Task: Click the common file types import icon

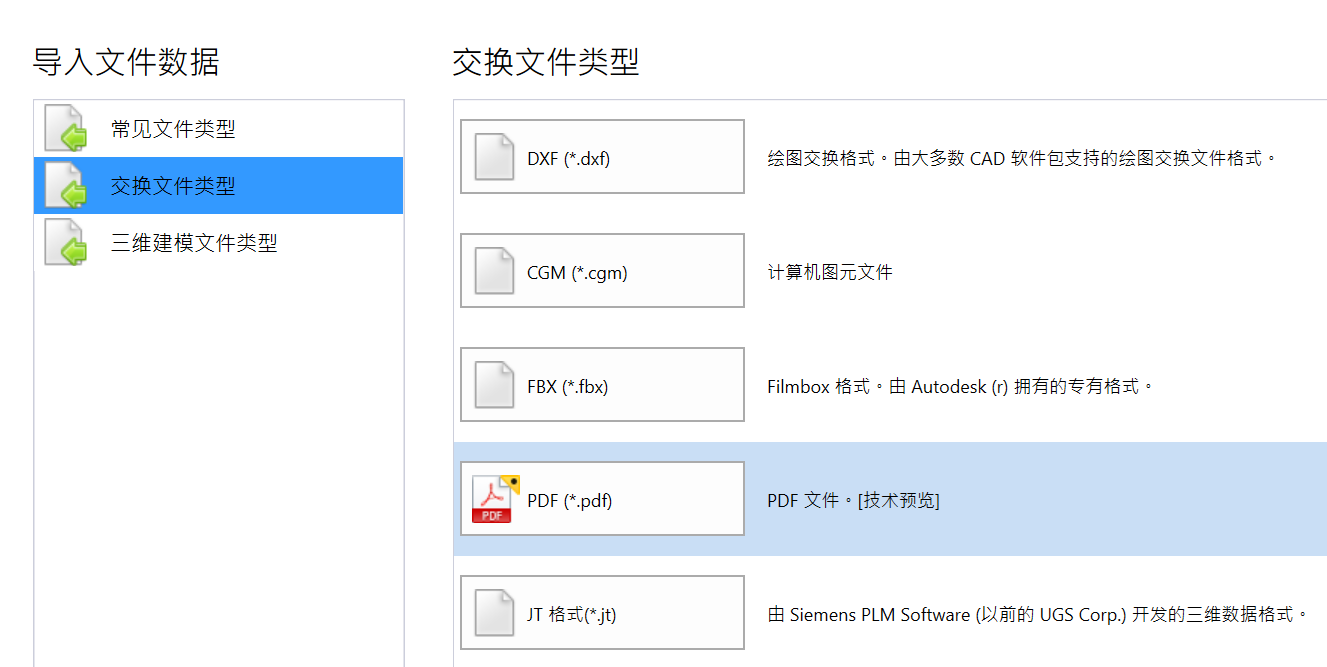Action: pyautogui.click(x=66, y=128)
